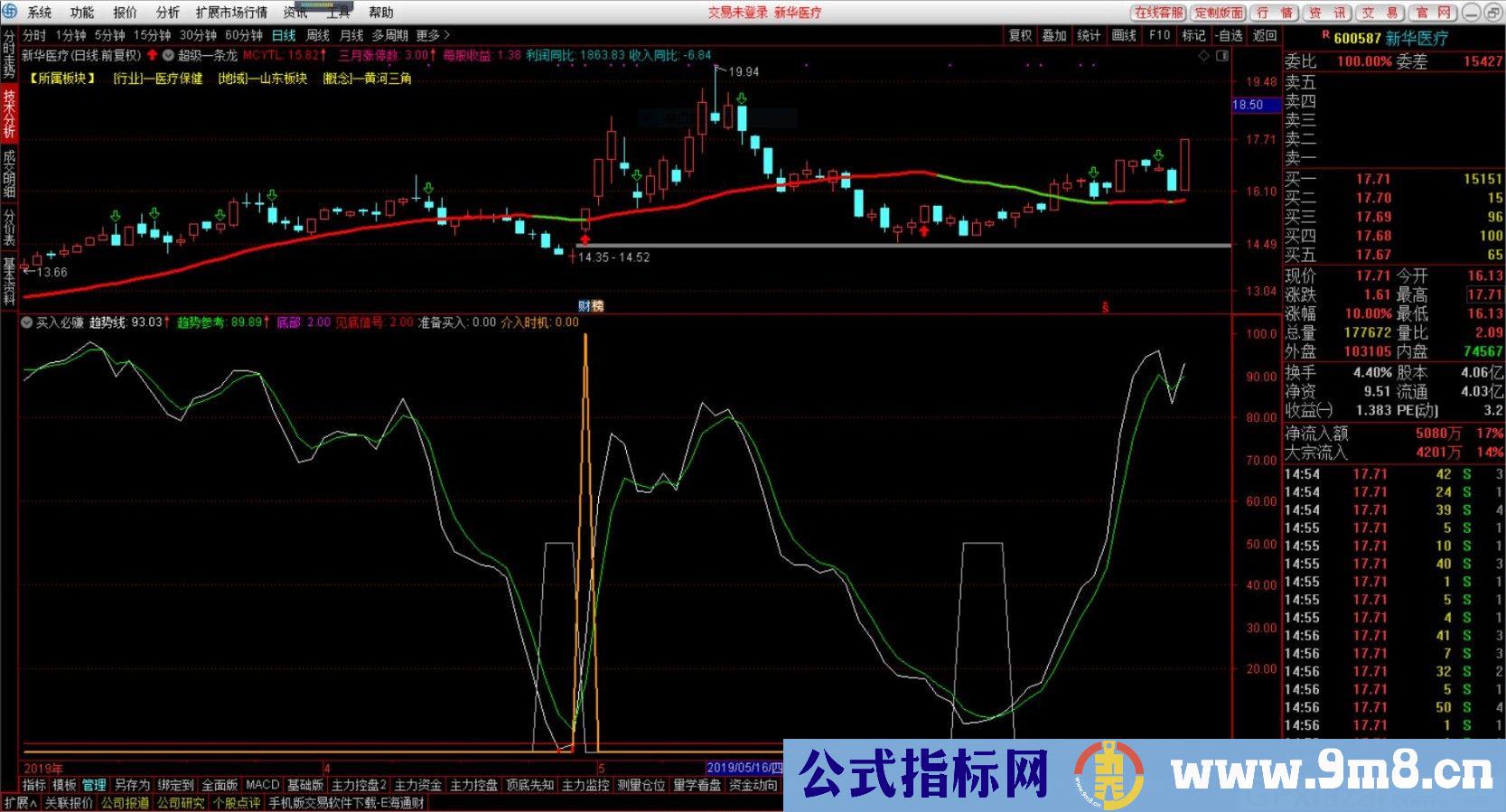Select the 周线 weekly chart tab
The image size is (1506, 812).
tap(318, 35)
